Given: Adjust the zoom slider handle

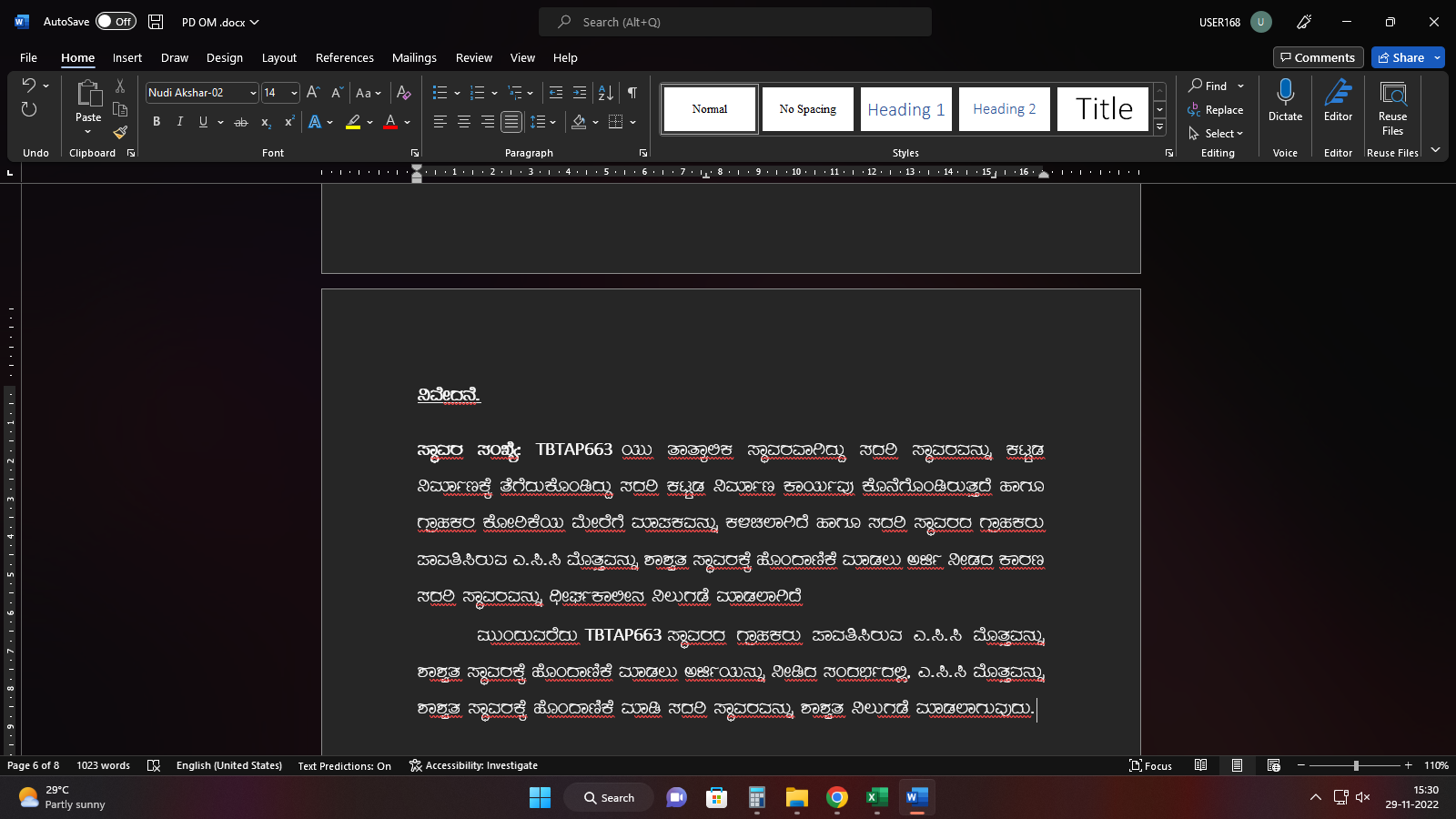Looking at the screenshot, I should point(1356,765).
